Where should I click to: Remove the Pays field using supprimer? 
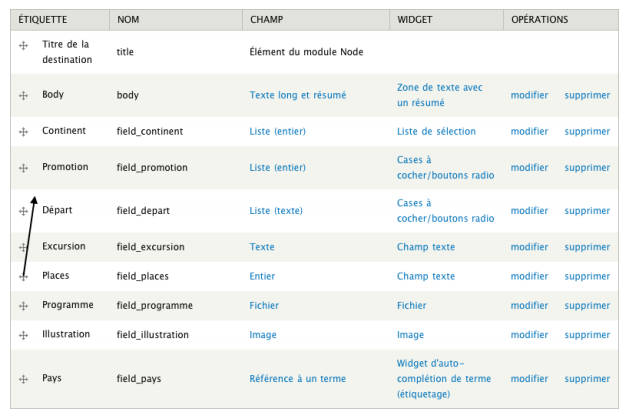(x=587, y=379)
